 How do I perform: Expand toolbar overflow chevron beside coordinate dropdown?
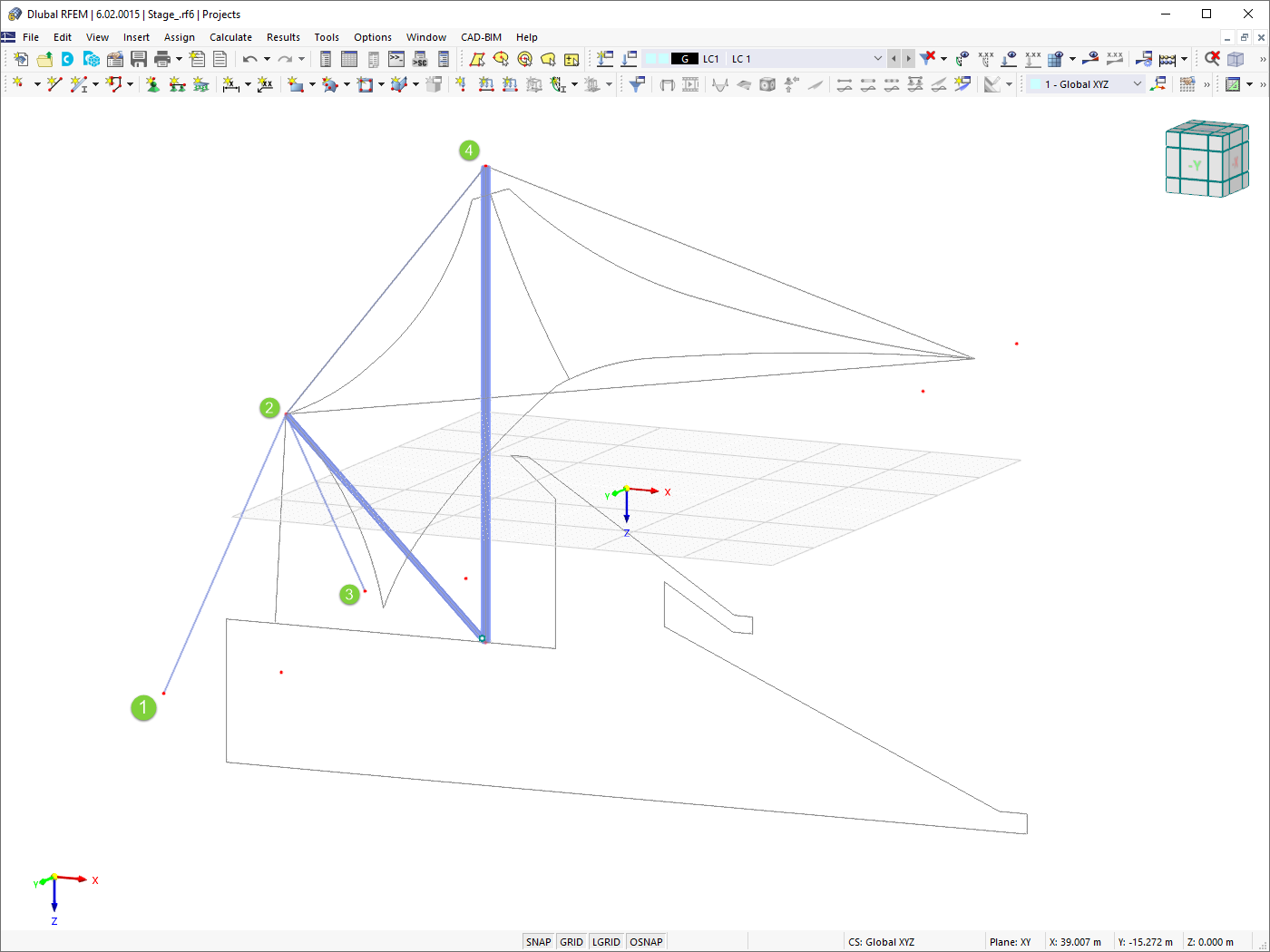click(x=1206, y=84)
